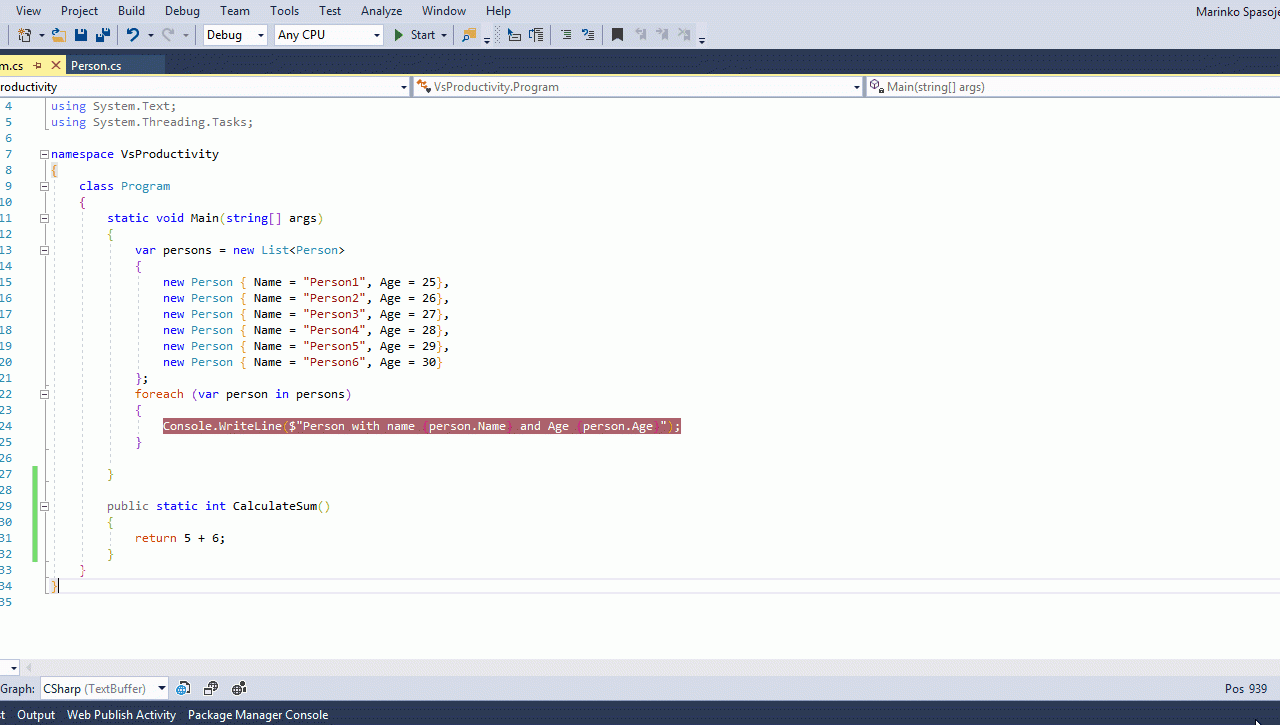Image resolution: width=1280 pixels, height=725 pixels.
Task: Switch to the Person.cs tab
Action: pyautogui.click(x=96, y=65)
